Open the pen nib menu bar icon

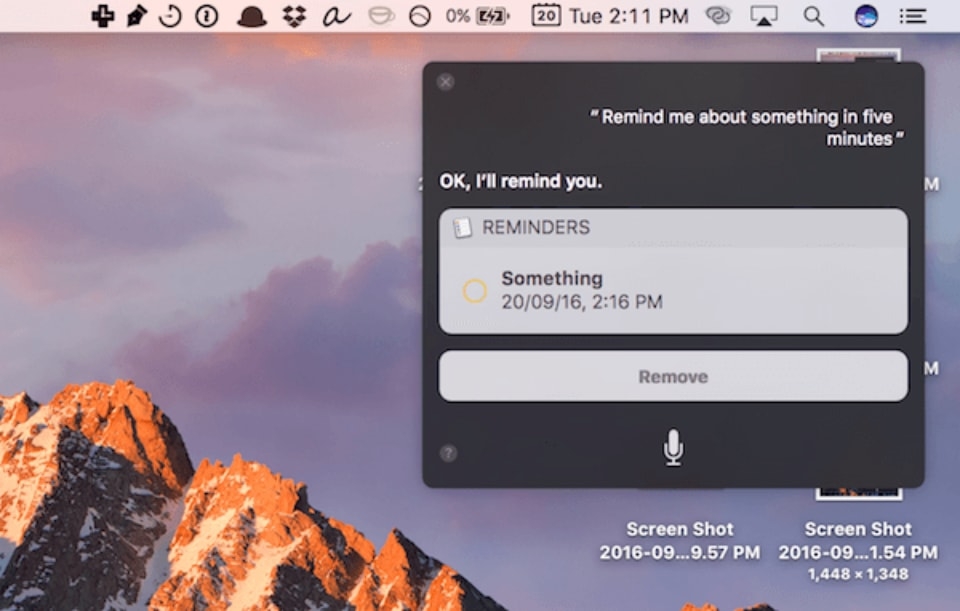[x=136, y=16]
